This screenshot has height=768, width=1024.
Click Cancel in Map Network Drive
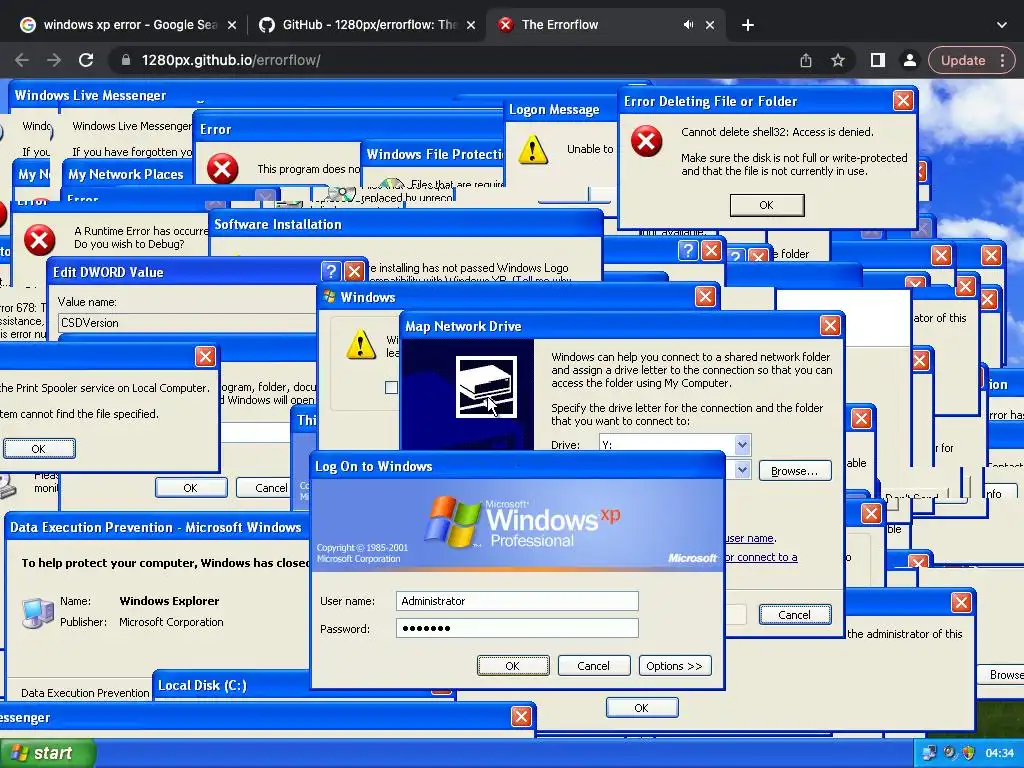795,615
